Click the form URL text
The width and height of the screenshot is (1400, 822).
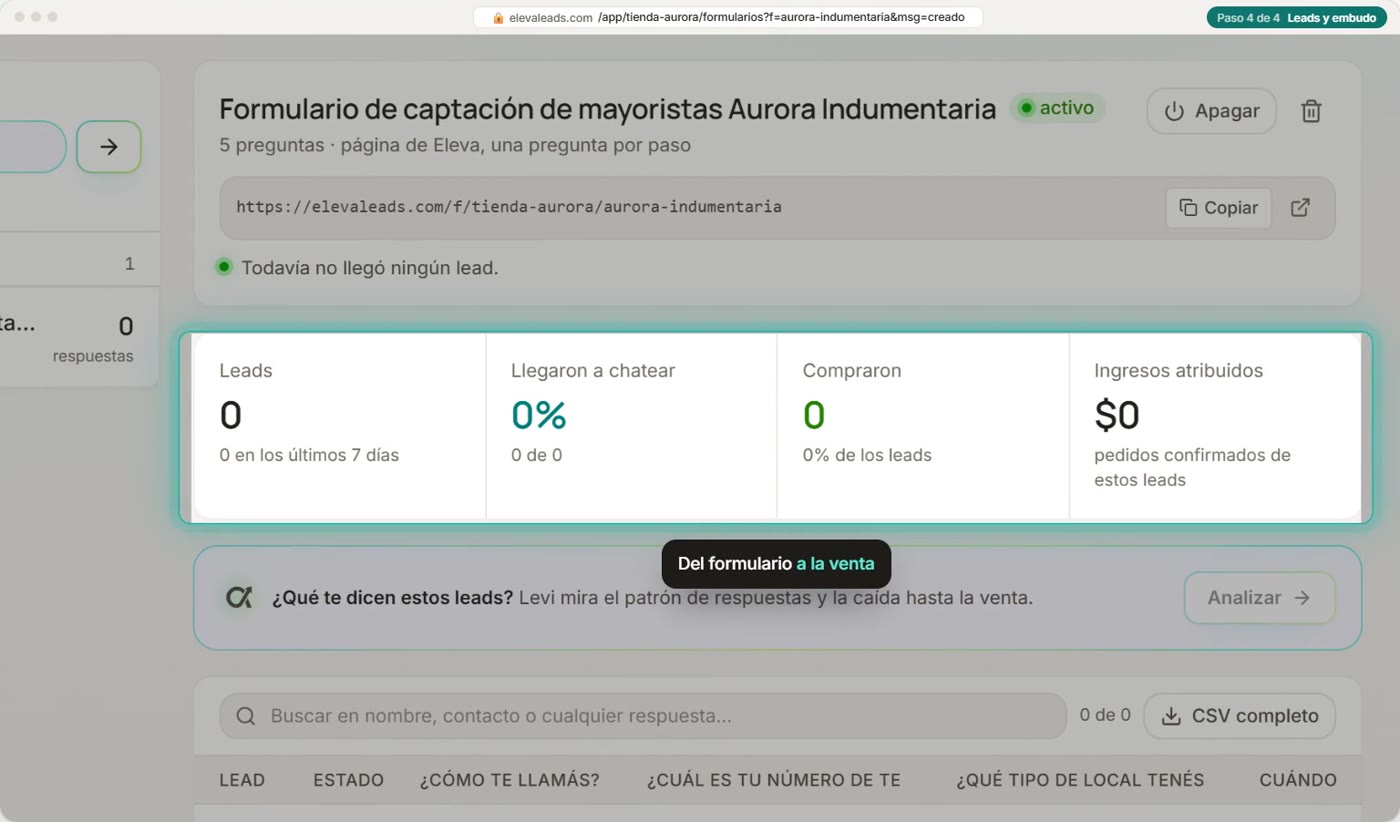click(x=509, y=207)
